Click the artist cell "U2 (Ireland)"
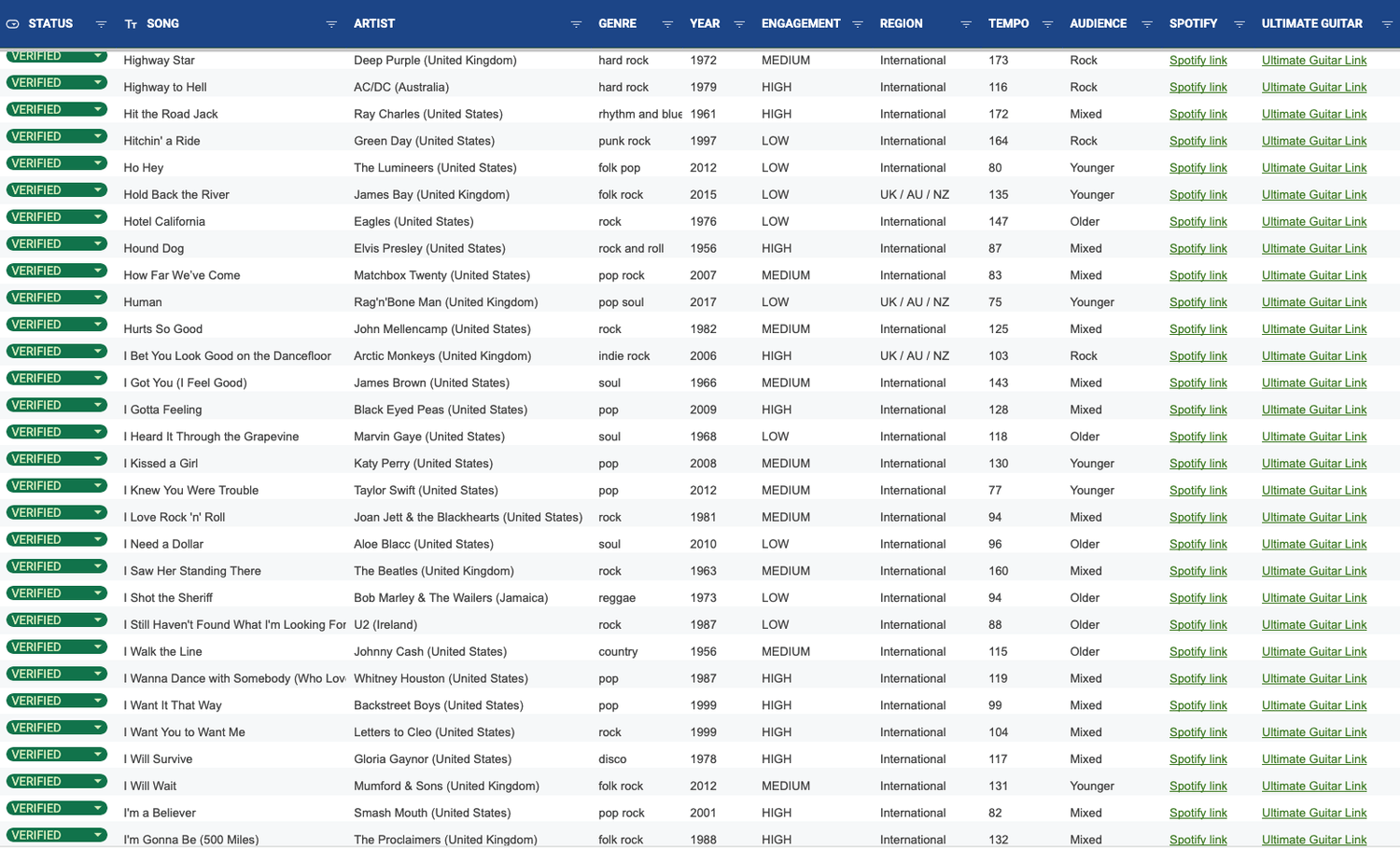 point(385,625)
